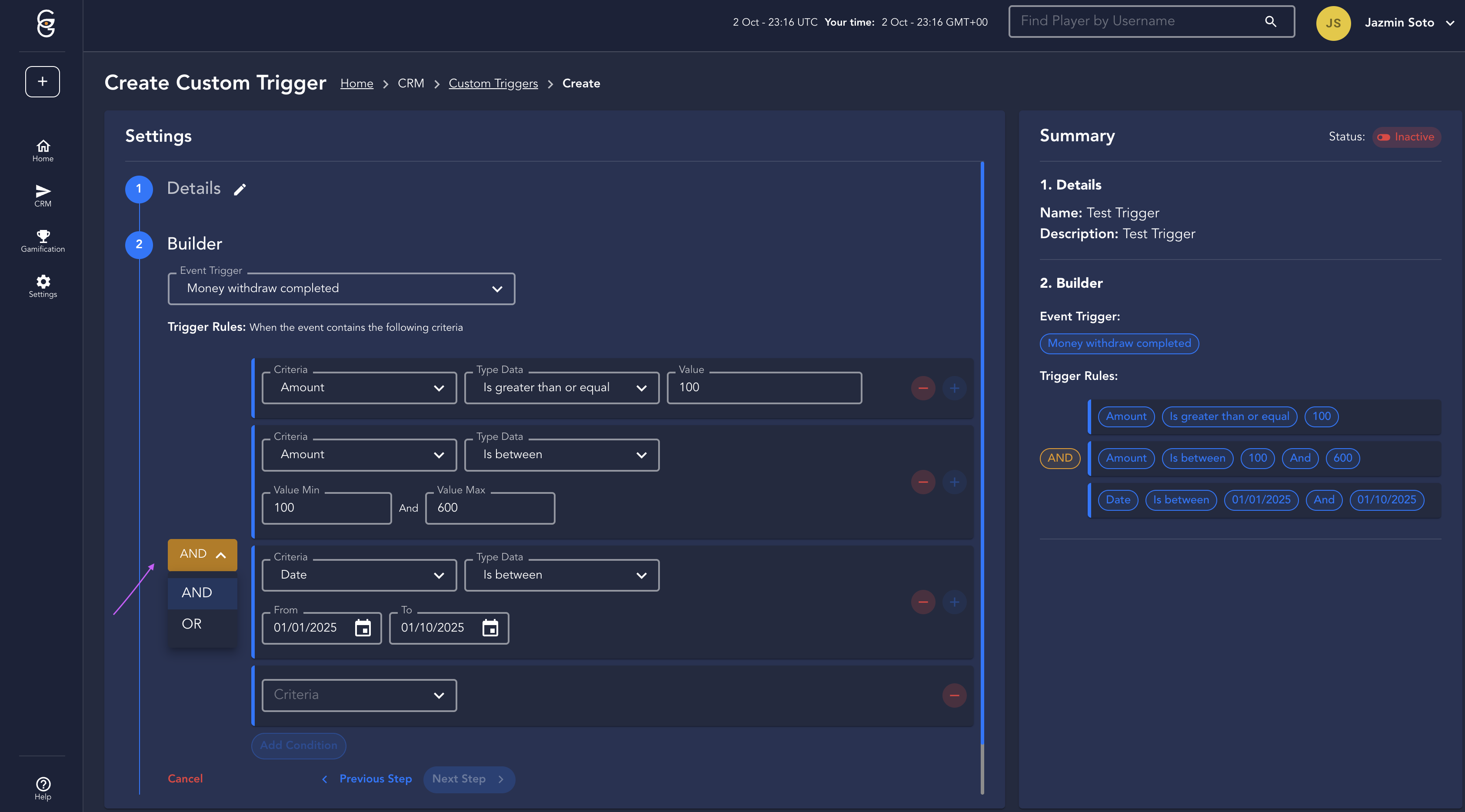Remove the first Amount rule with minus

point(922,388)
